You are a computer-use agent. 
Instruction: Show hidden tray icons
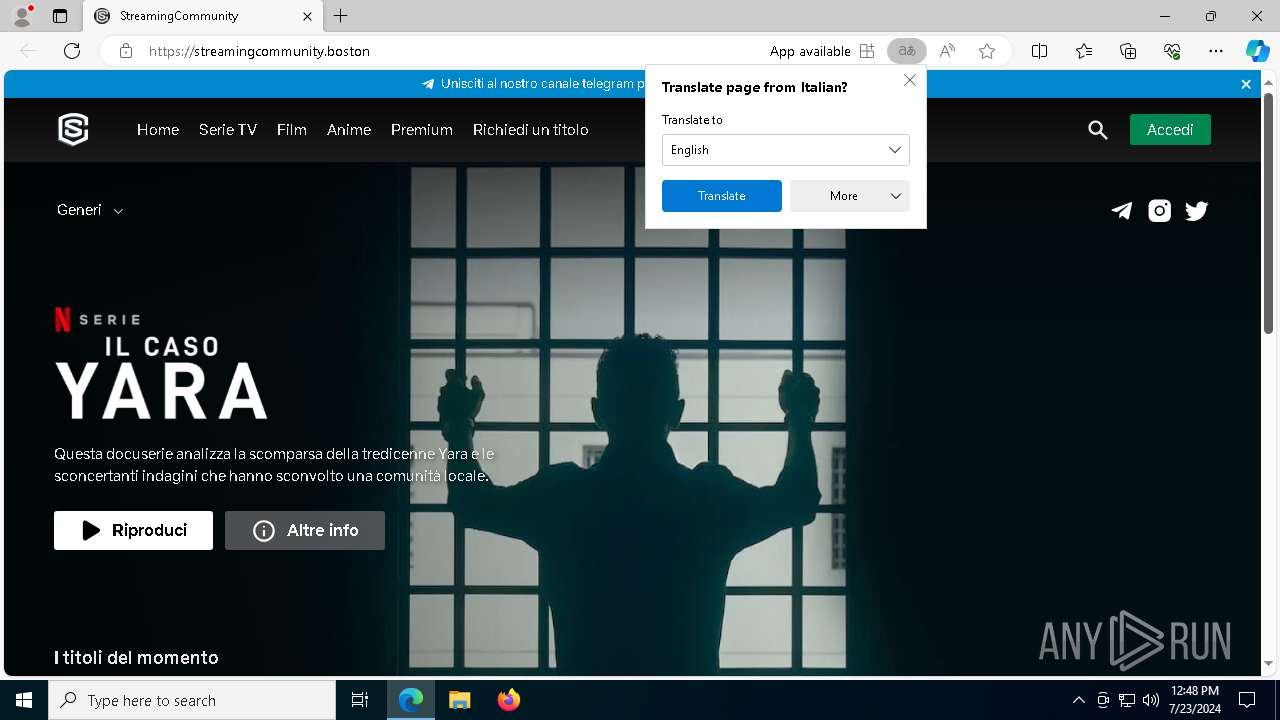point(1078,700)
